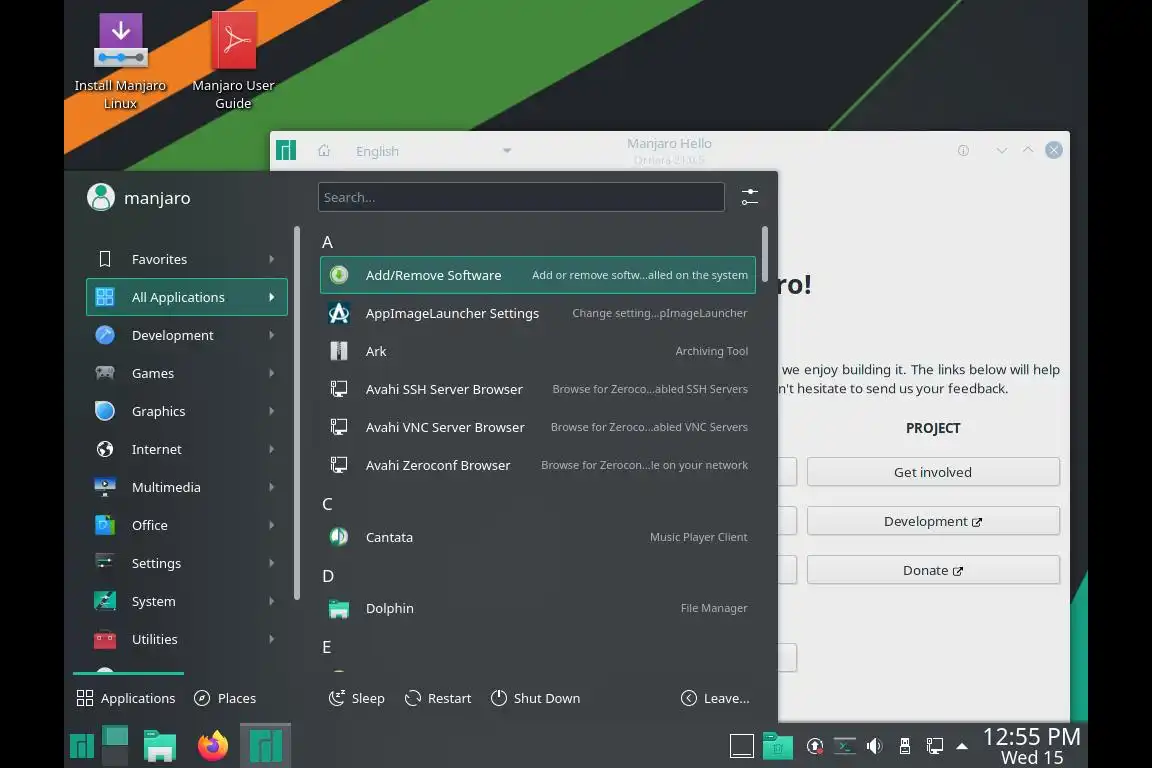Select the All Applications category
This screenshot has height=768, width=1152.
tap(187, 297)
